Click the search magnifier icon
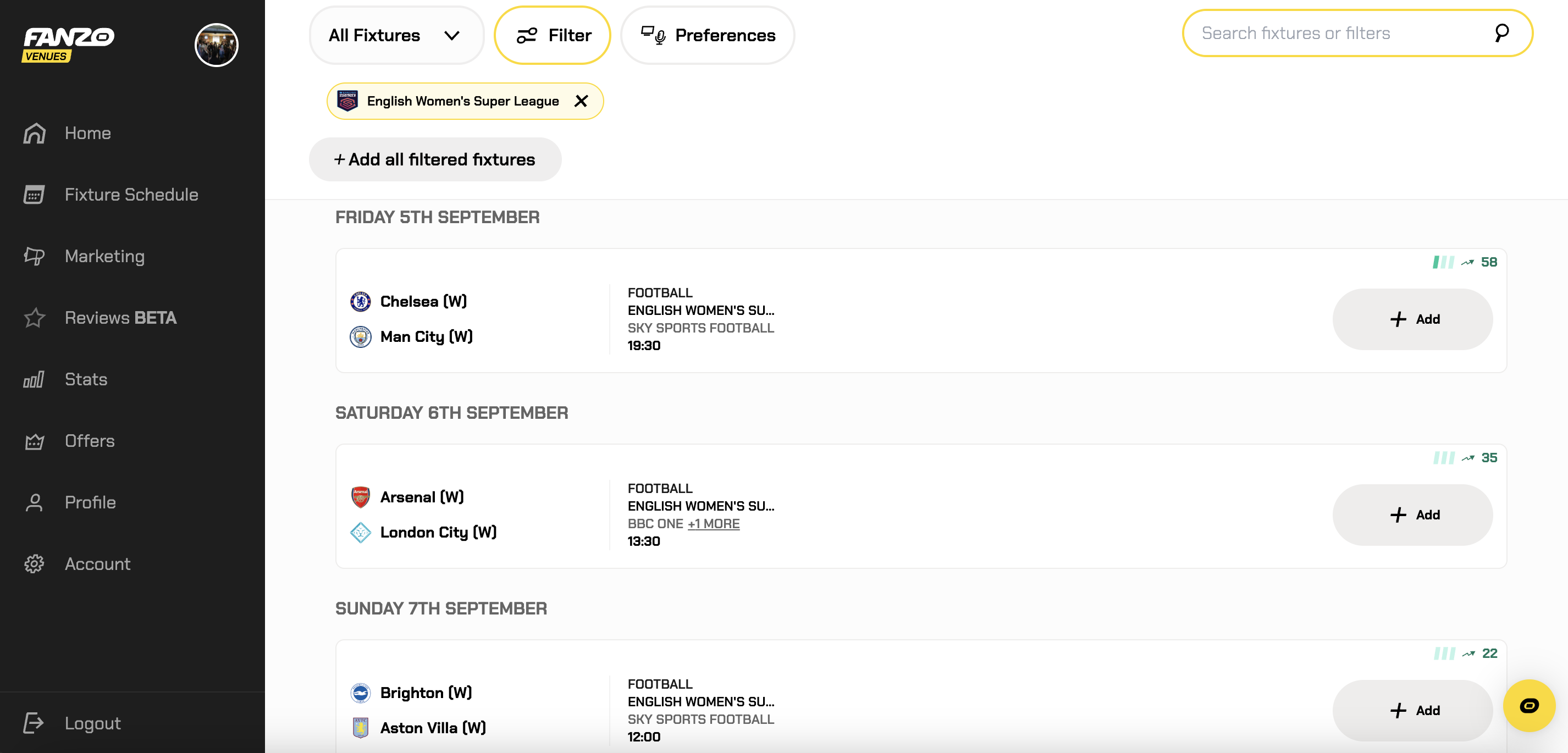1568x753 pixels. (1501, 33)
